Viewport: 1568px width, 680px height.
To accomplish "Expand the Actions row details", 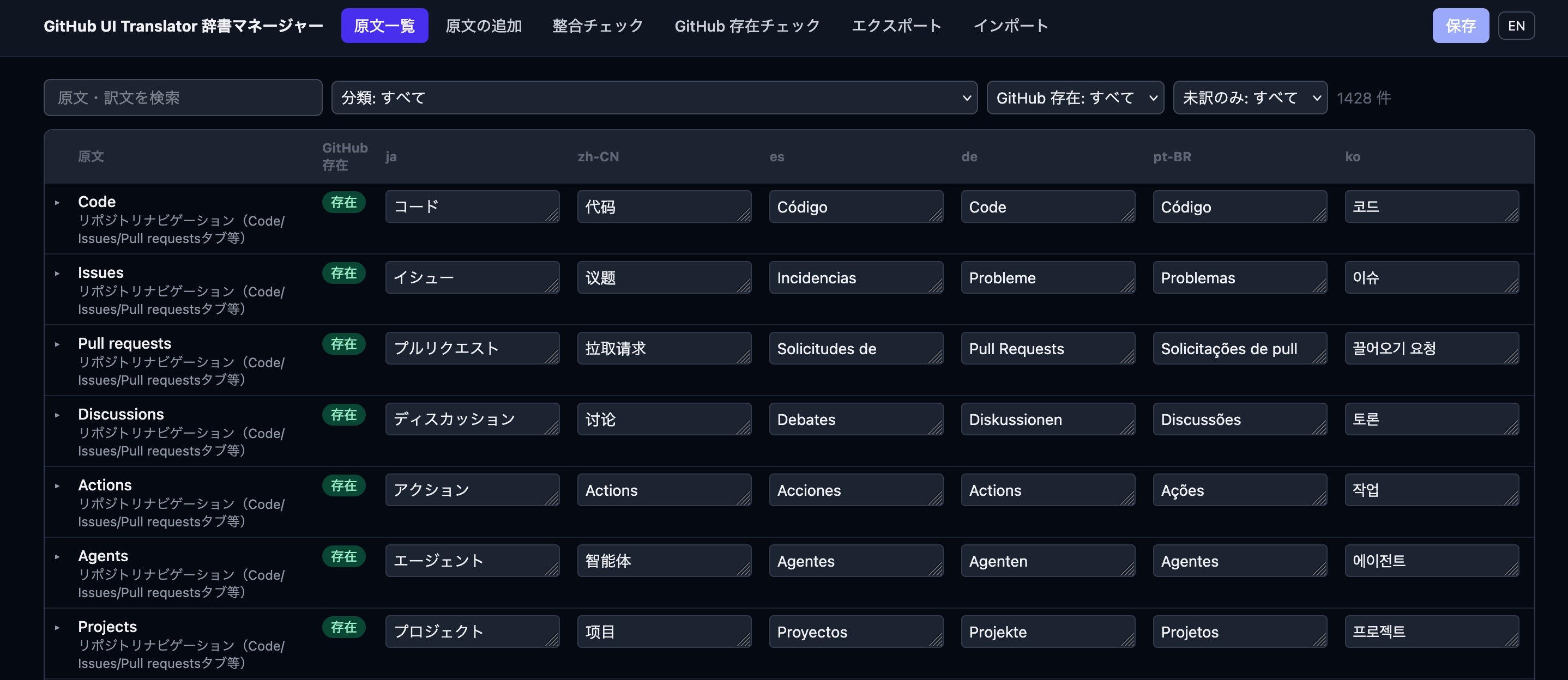I will [x=57, y=486].
